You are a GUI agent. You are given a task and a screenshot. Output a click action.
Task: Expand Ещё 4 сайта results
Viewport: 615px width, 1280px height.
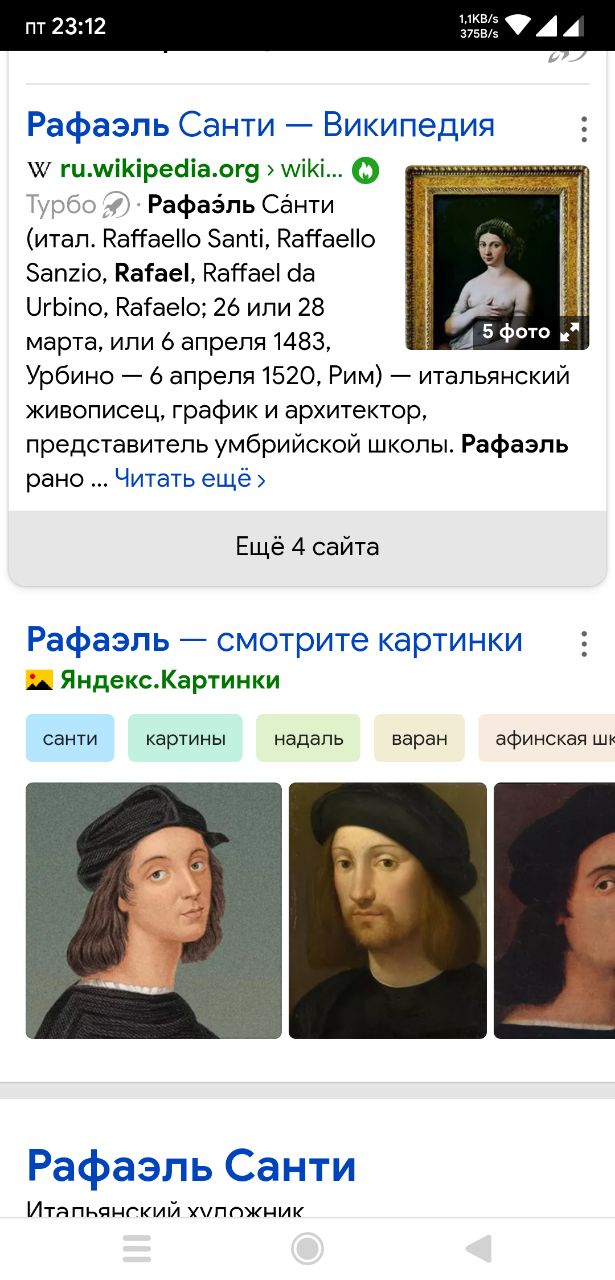307,547
